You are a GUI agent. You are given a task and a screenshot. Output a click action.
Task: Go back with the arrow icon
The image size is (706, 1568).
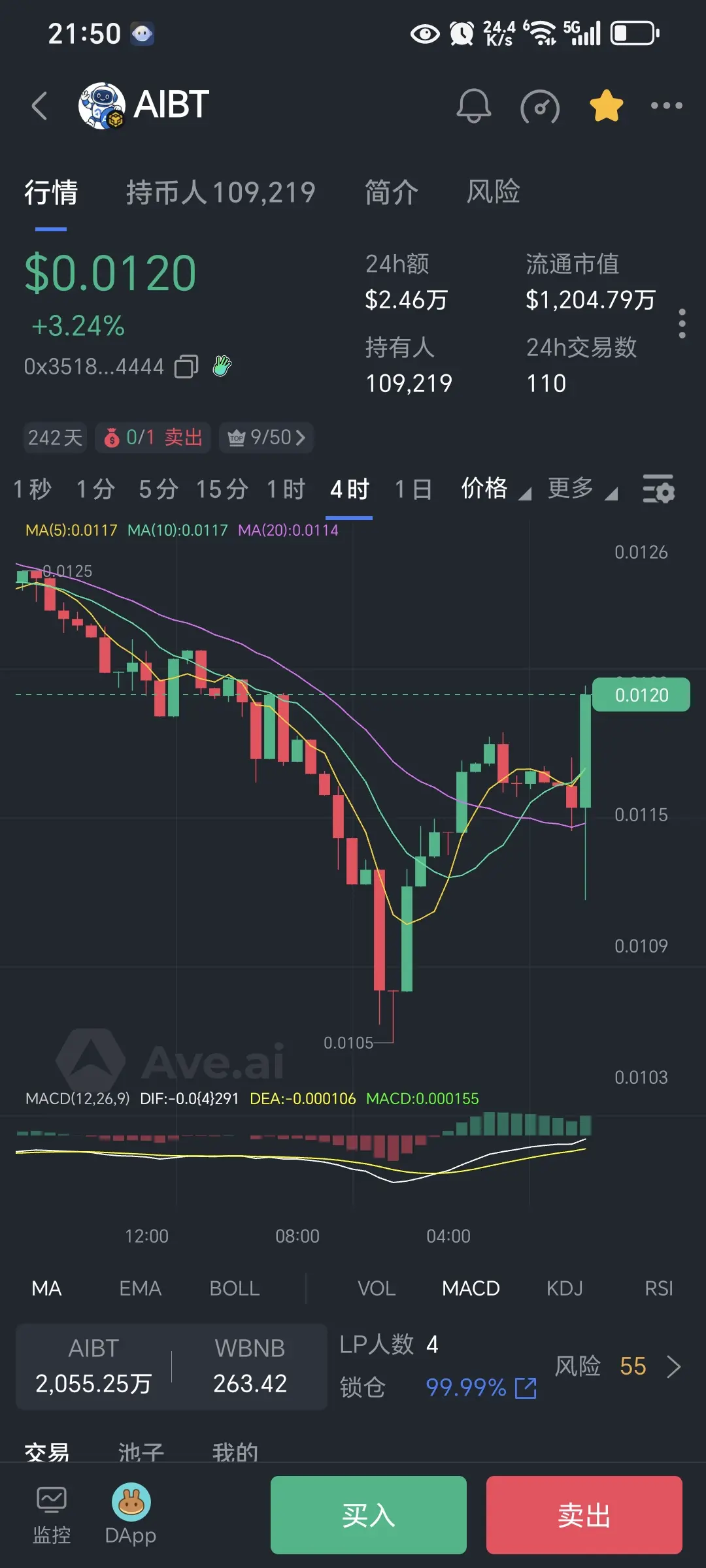pos(40,105)
